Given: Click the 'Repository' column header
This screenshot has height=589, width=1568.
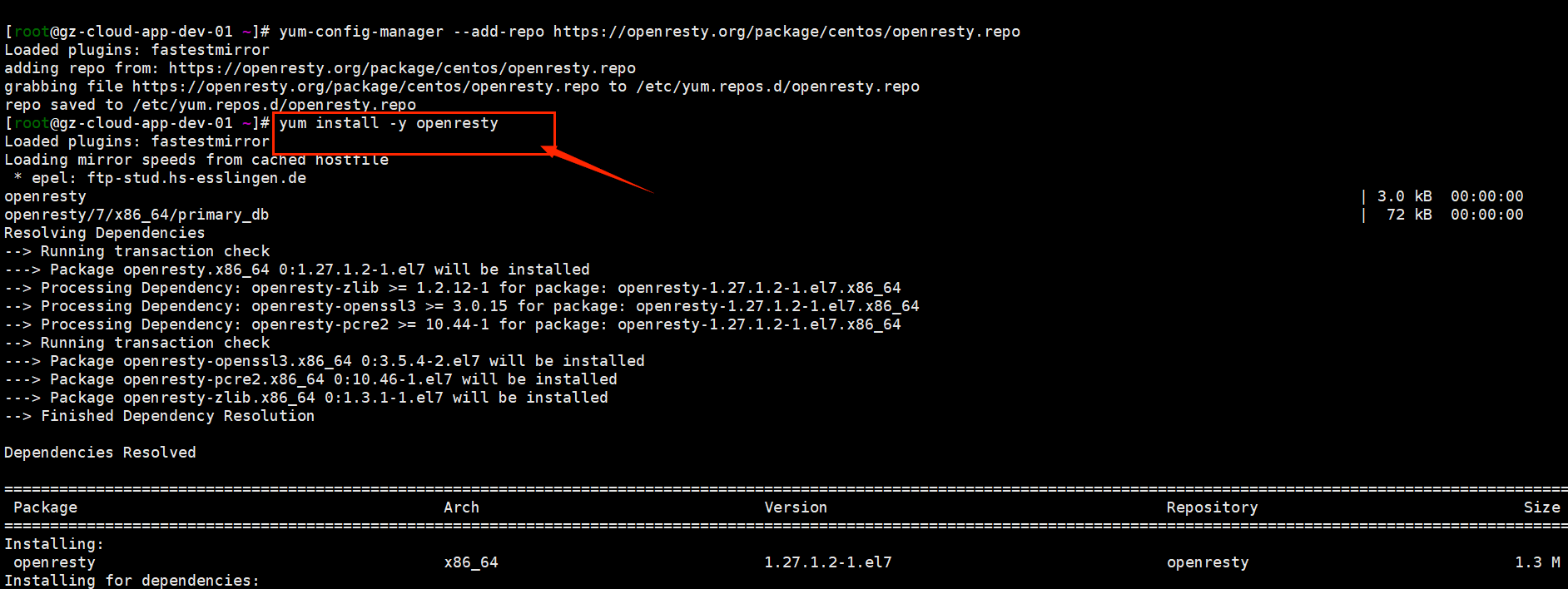Looking at the screenshot, I should click(1212, 507).
